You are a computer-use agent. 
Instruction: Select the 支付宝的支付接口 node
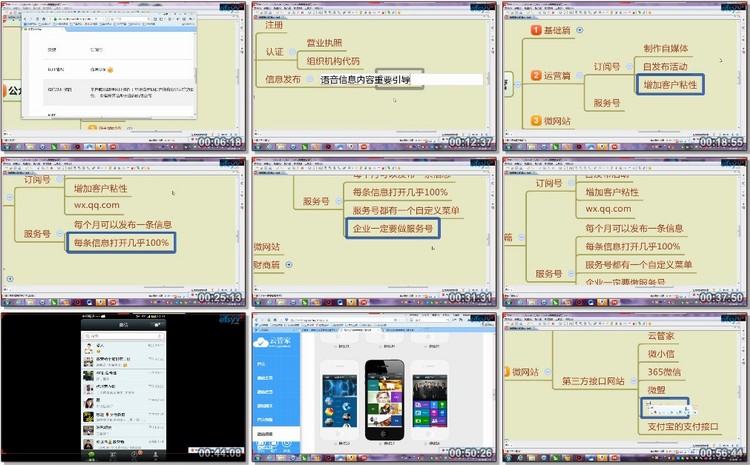pyautogui.click(x=683, y=427)
